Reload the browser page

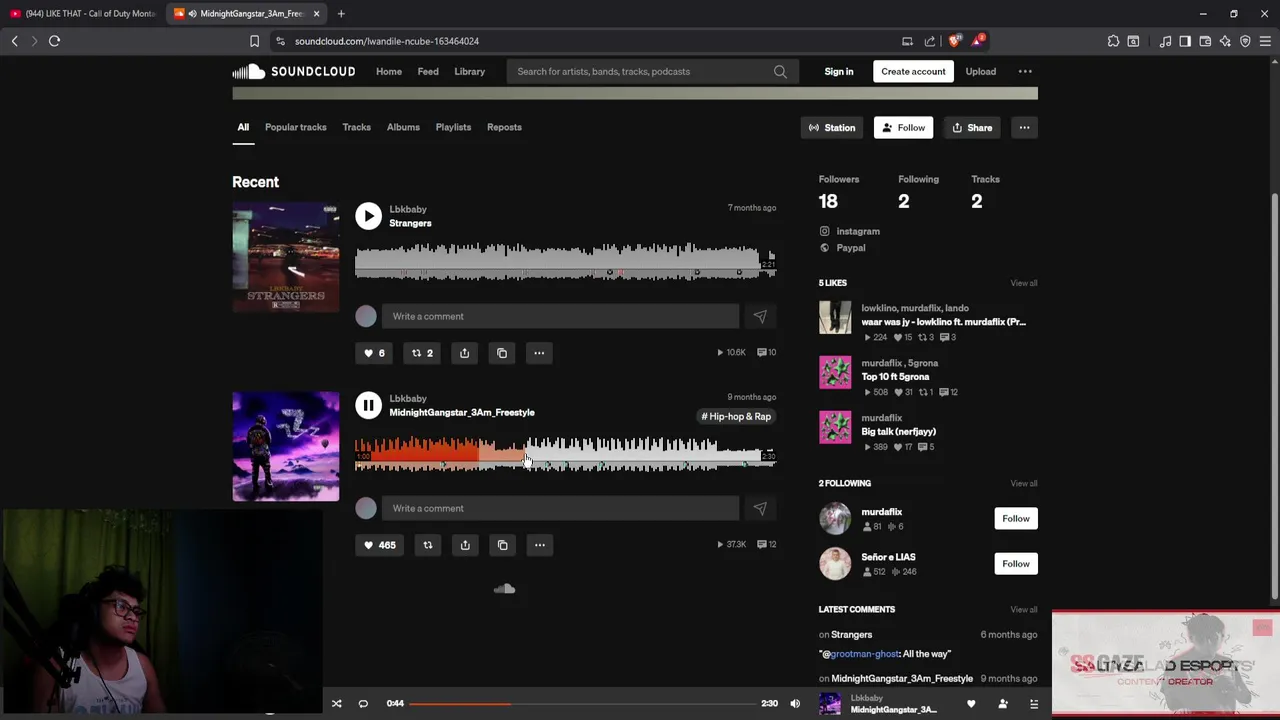point(54,41)
